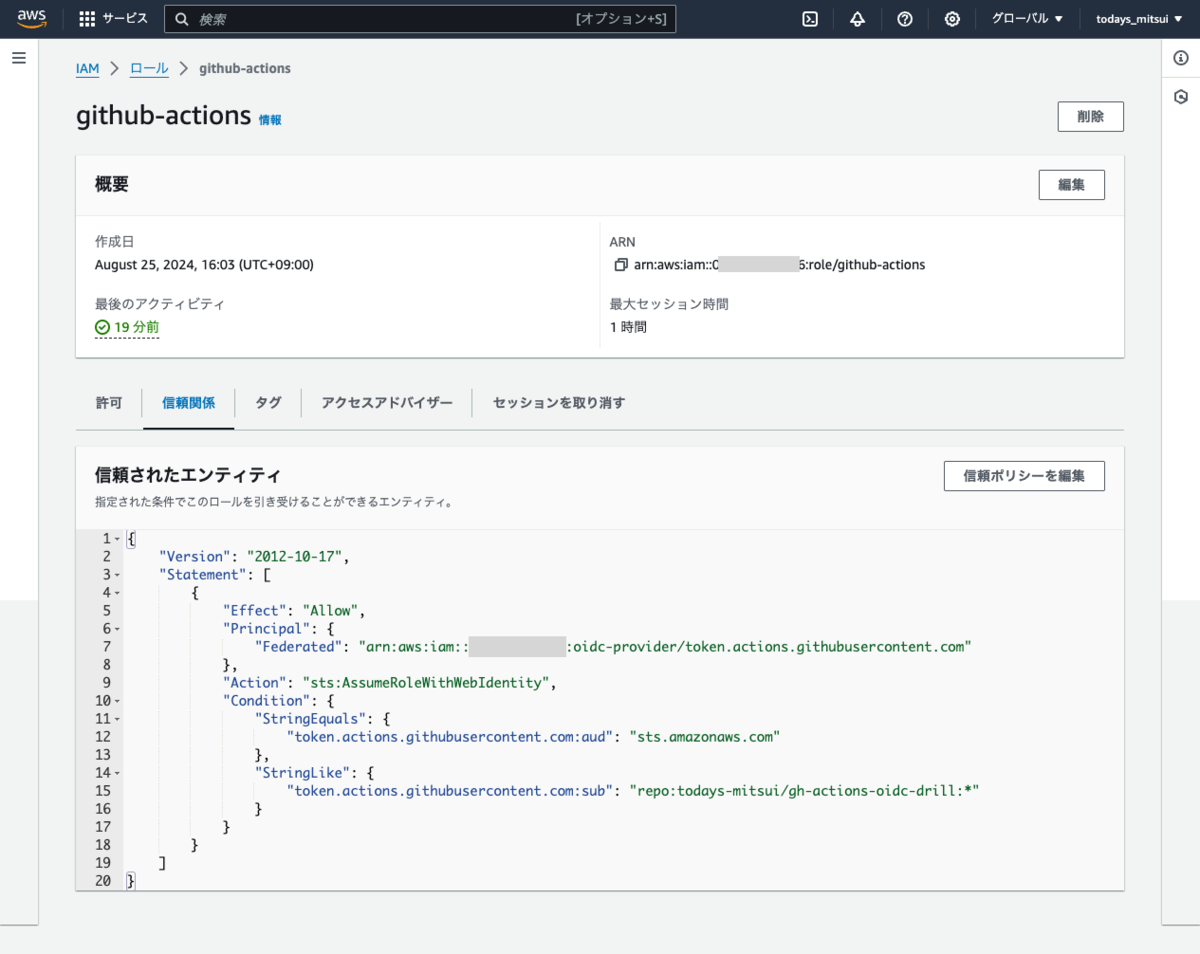
Task: Click the second icon in the right sidebar
Action: (x=1180, y=97)
